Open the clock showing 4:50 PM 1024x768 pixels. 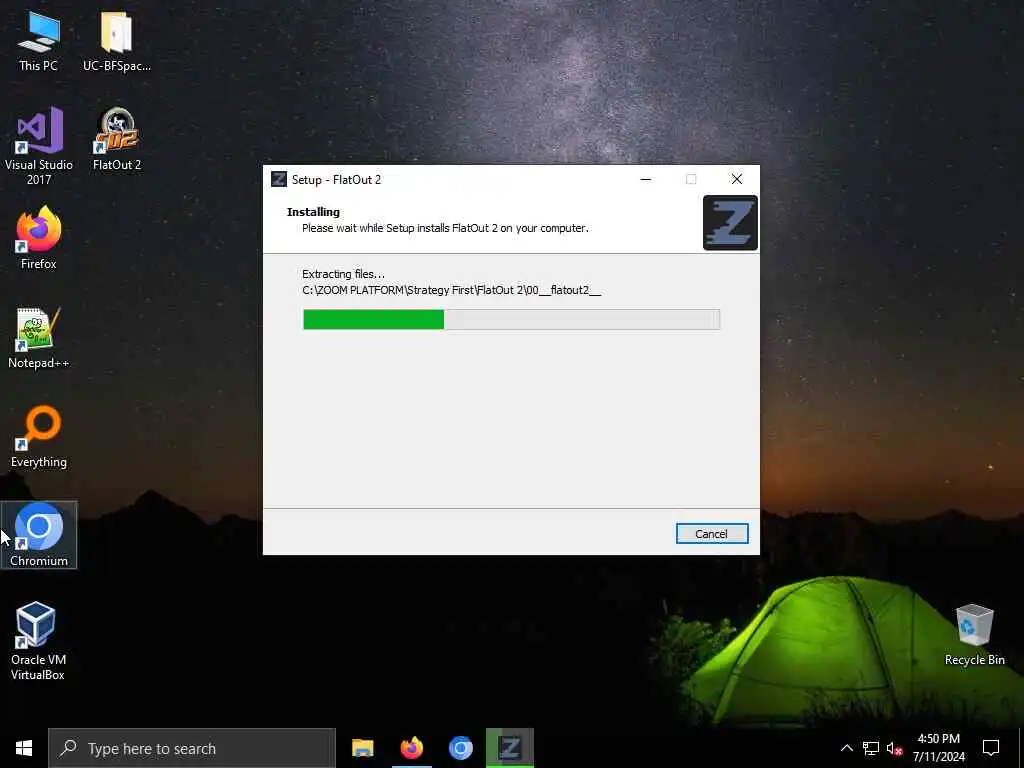(x=938, y=748)
